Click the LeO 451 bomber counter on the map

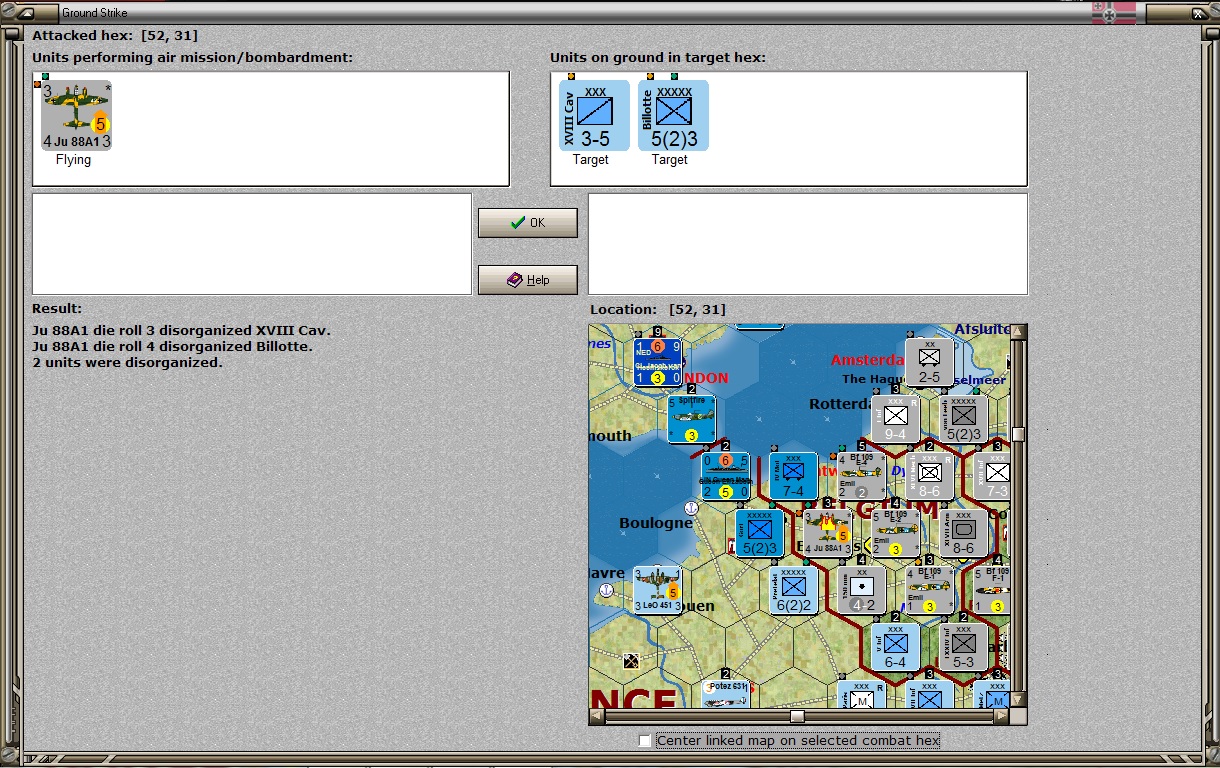pyautogui.click(x=657, y=590)
